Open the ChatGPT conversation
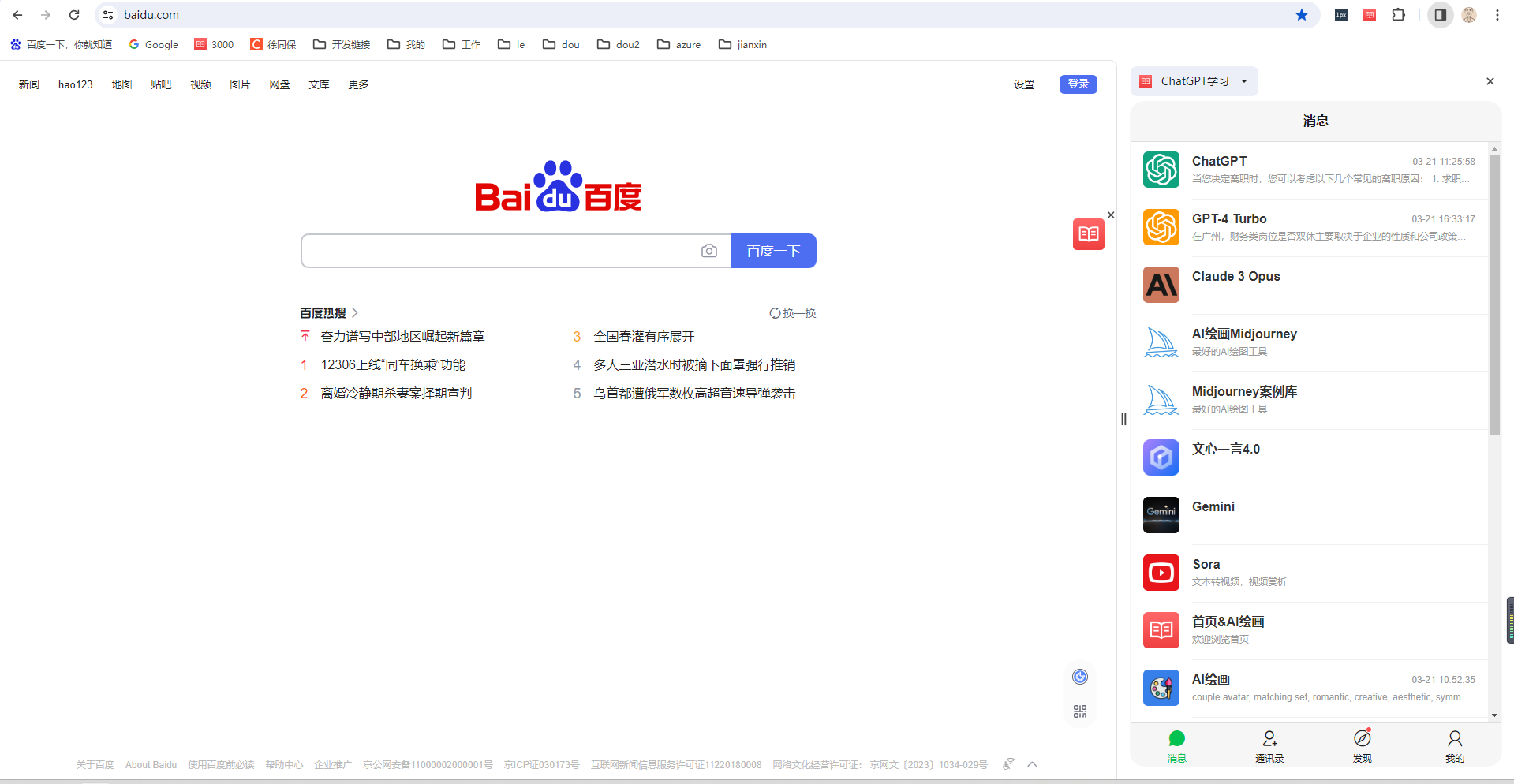 (x=1309, y=170)
